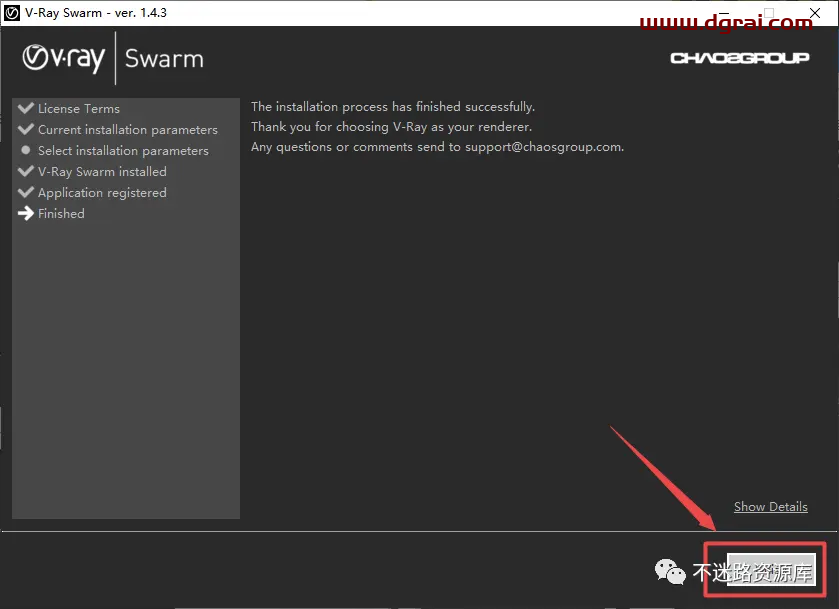Click the V-Ray app icon in title bar
The width and height of the screenshot is (839, 609).
[x=12, y=13]
